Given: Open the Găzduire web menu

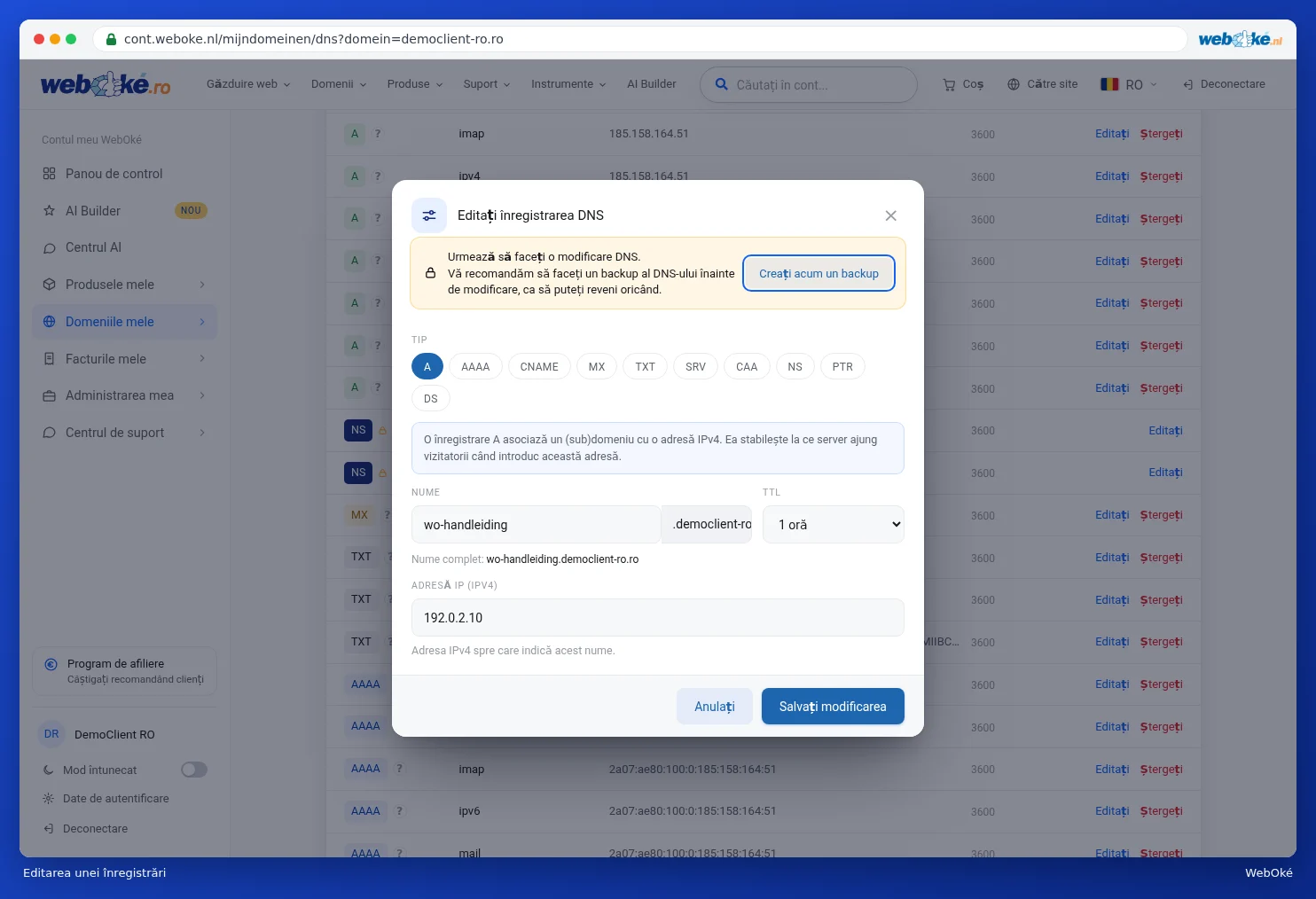Looking at the screenshot, I should (248, 84).
